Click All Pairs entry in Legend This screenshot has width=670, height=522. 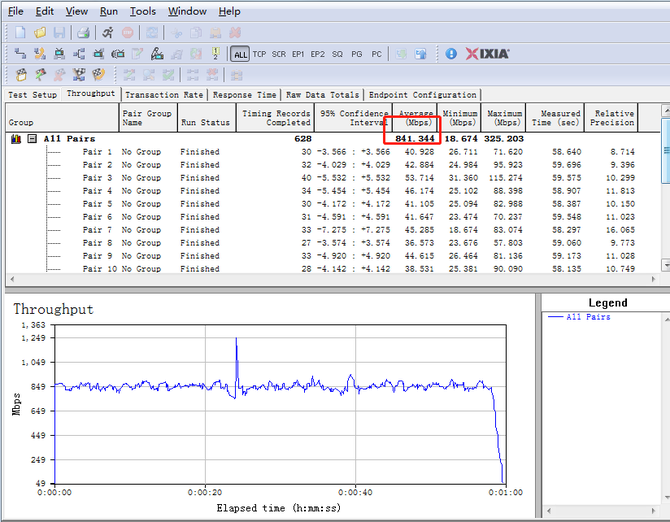click(x=588, y=317)
